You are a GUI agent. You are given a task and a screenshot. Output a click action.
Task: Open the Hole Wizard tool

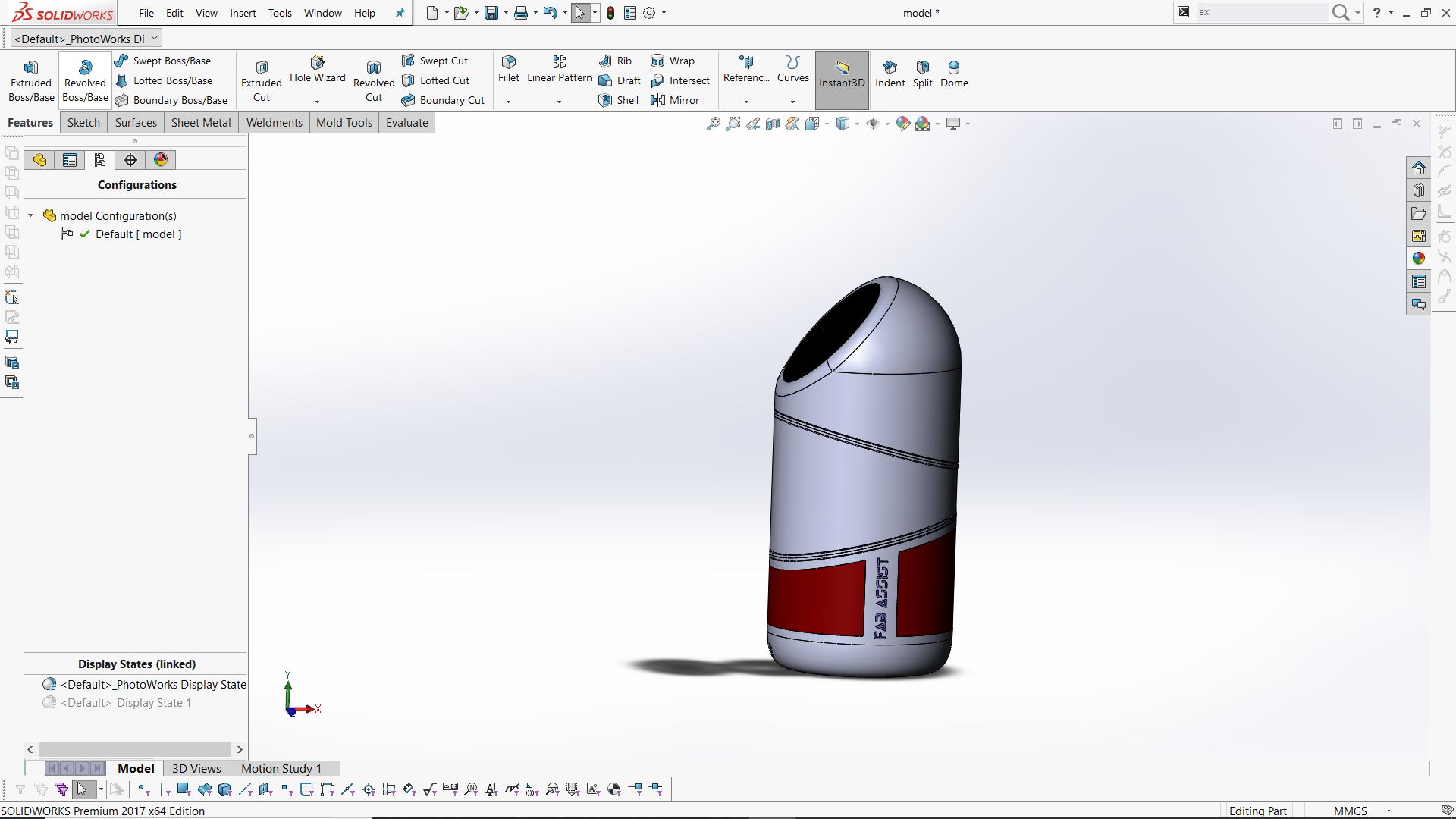(317, 70)
